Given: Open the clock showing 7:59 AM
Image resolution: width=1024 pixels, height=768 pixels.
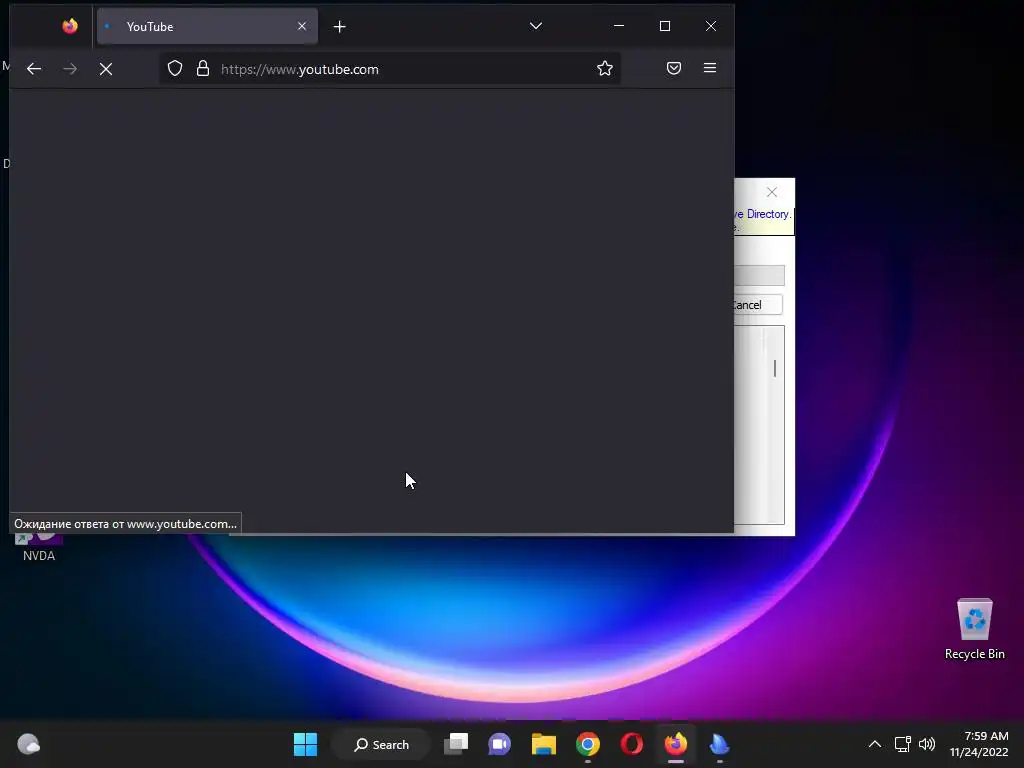Looking at the screenshot, I should click(x=979, y=744).
